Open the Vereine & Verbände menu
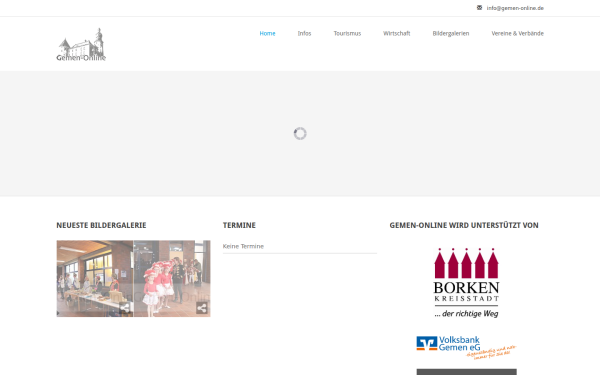This screenshot has width=600, height=375. point(517,33)
